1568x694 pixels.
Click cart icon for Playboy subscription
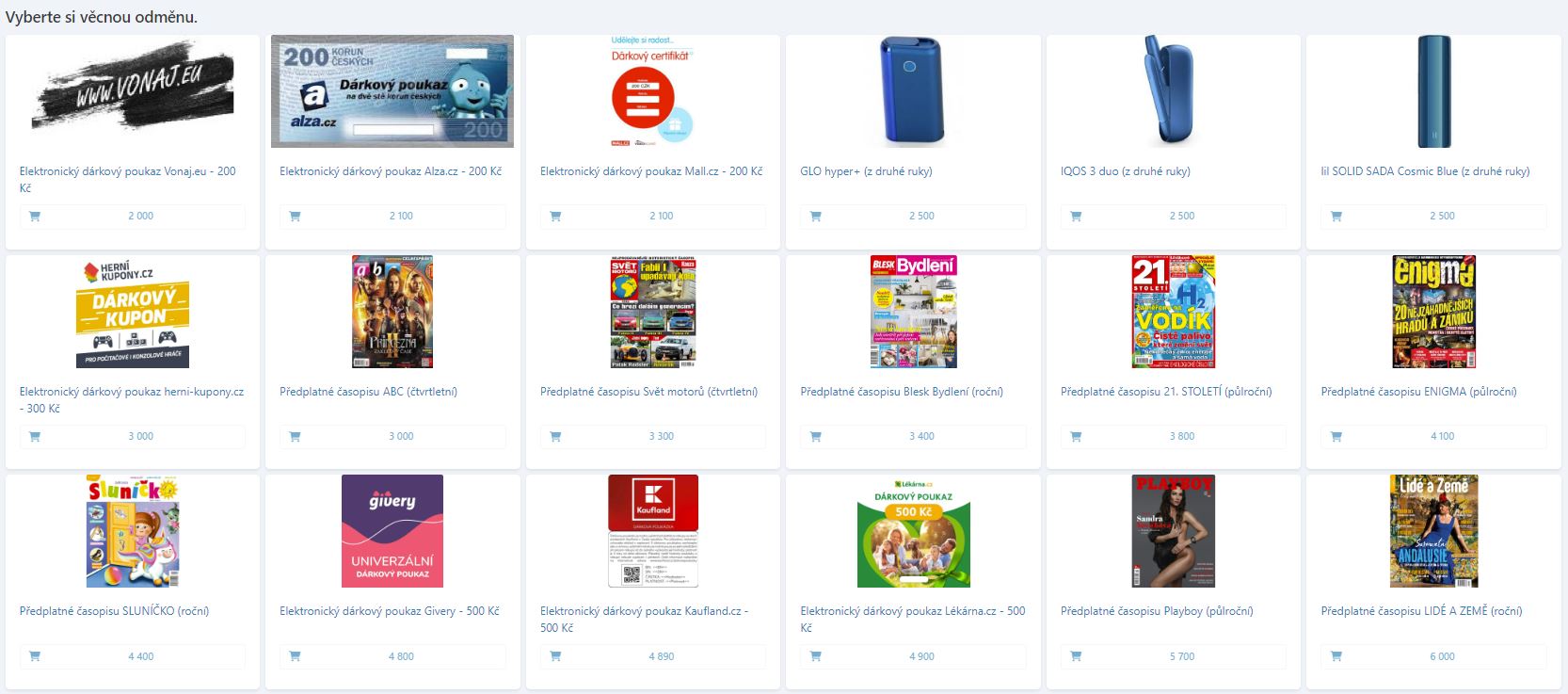(1076, 657)
